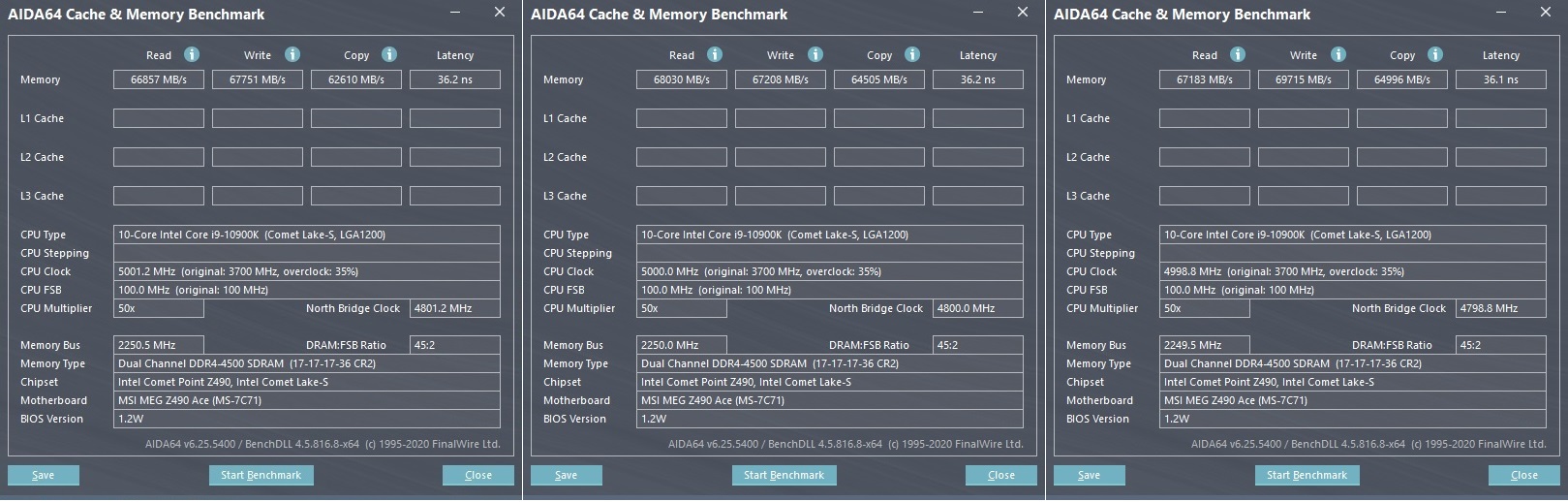Image resolution: width=1568 pixels, height=502 pixels.
Task: Close left AIDA64 window via title X
Action: pos(500,13)
